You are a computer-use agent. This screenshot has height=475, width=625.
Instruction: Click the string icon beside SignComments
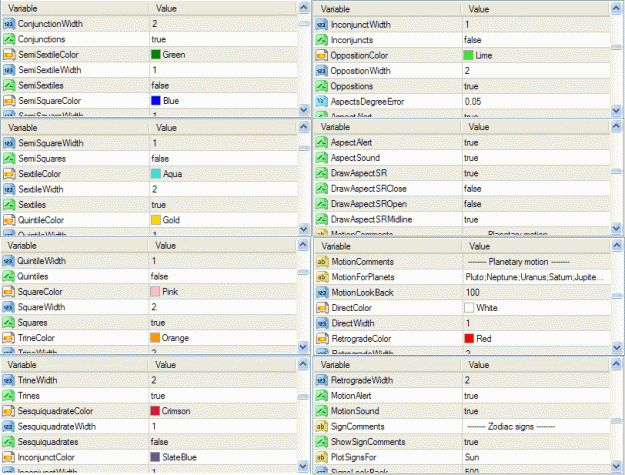(x=321, y=426)
